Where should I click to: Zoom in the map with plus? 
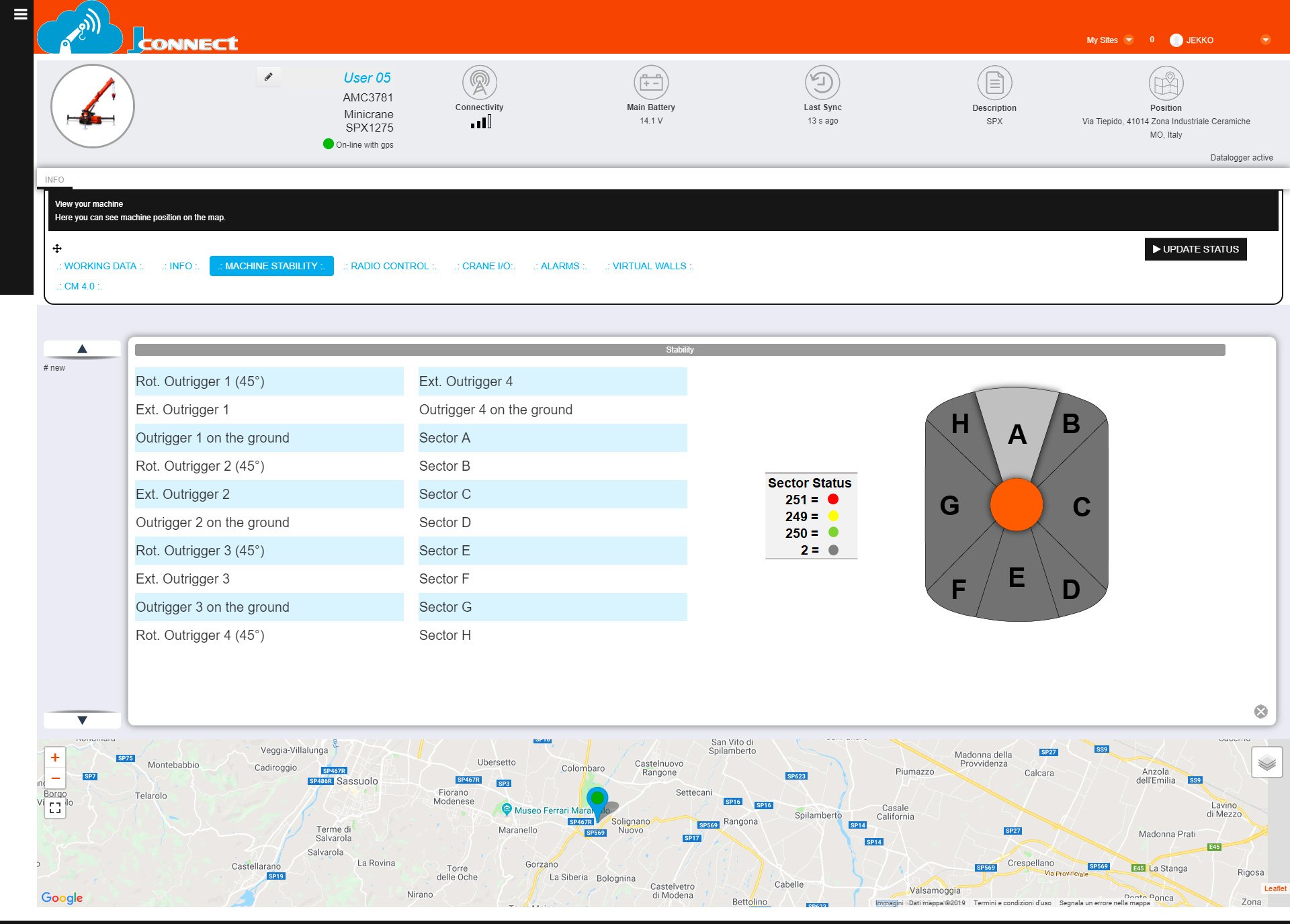pos(55,757)
